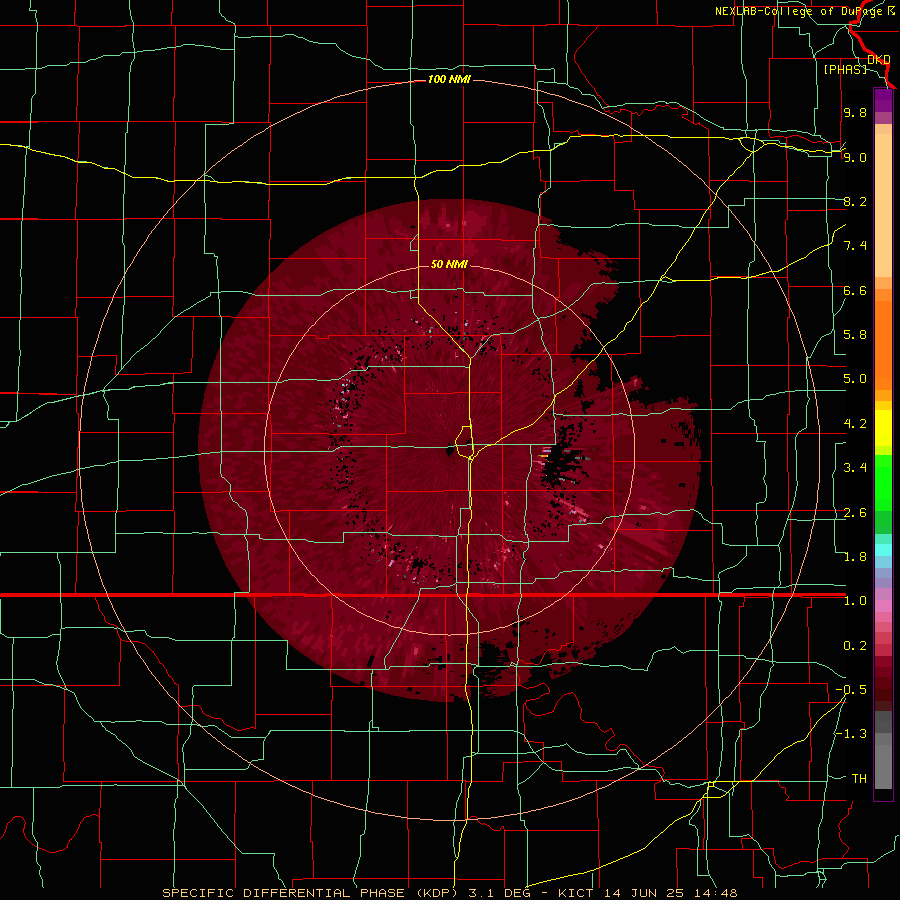
Task: Click the "TH" threshold legend label
Action: [859, 779]
